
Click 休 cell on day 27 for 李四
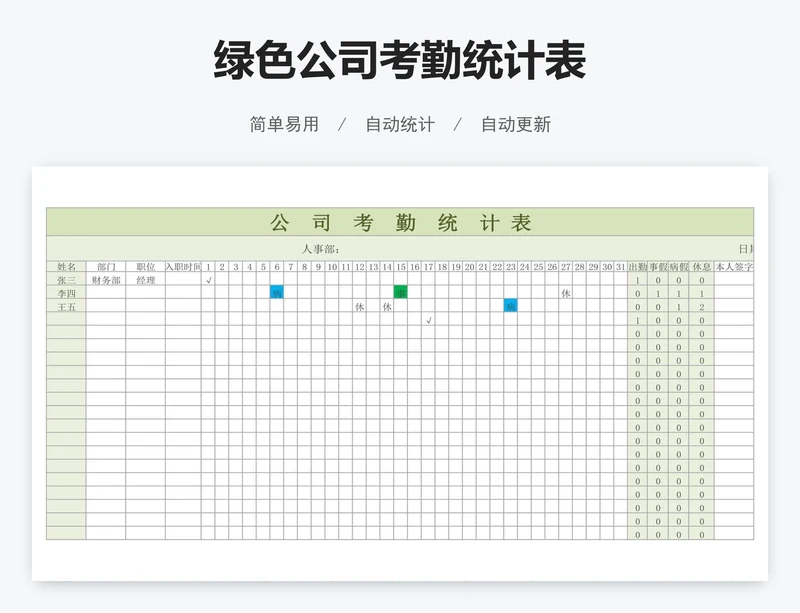pyautogui.click(x=565, y=293)
